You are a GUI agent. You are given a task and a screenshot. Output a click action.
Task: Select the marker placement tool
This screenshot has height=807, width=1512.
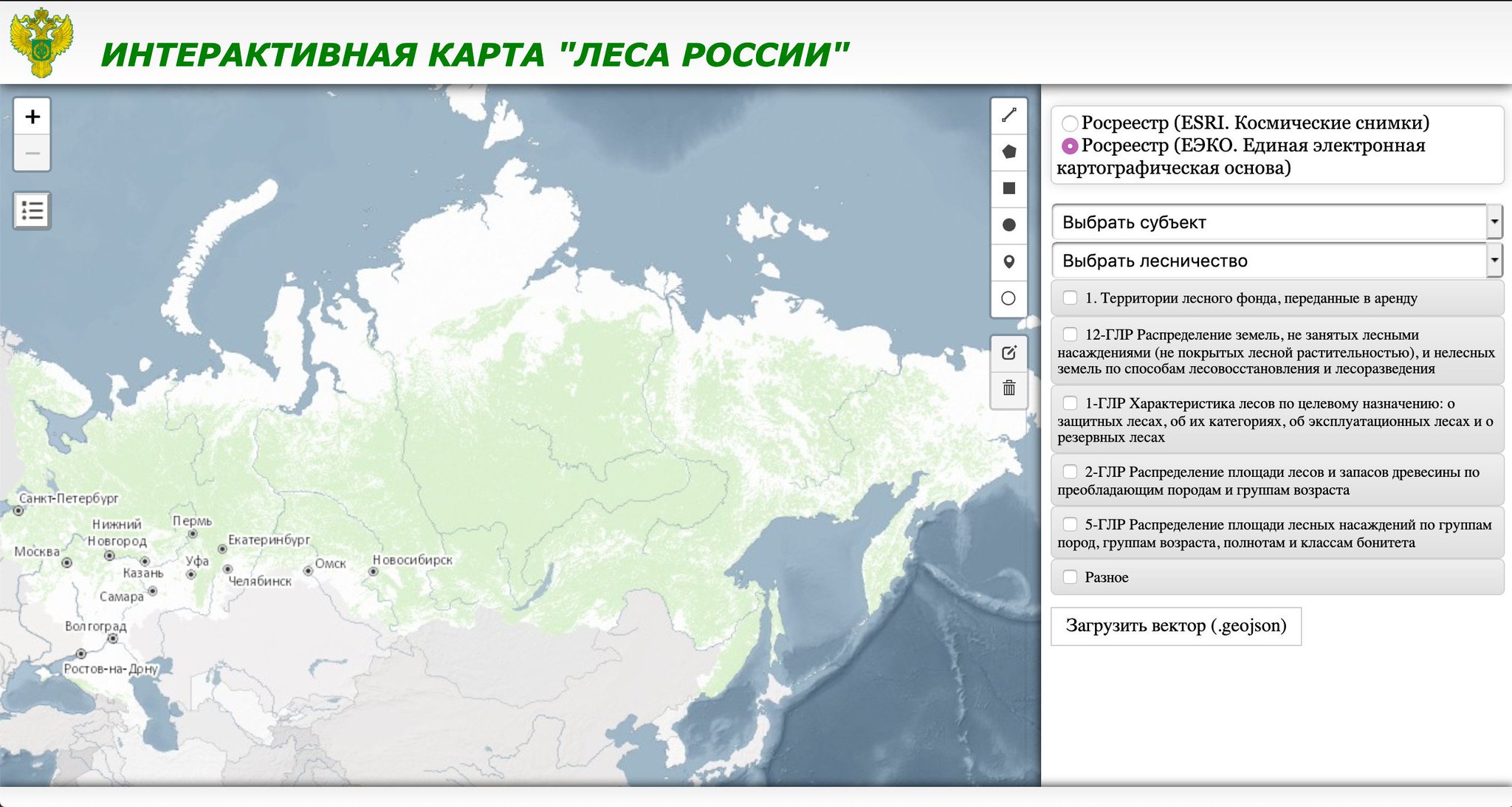coord(1009,261)
